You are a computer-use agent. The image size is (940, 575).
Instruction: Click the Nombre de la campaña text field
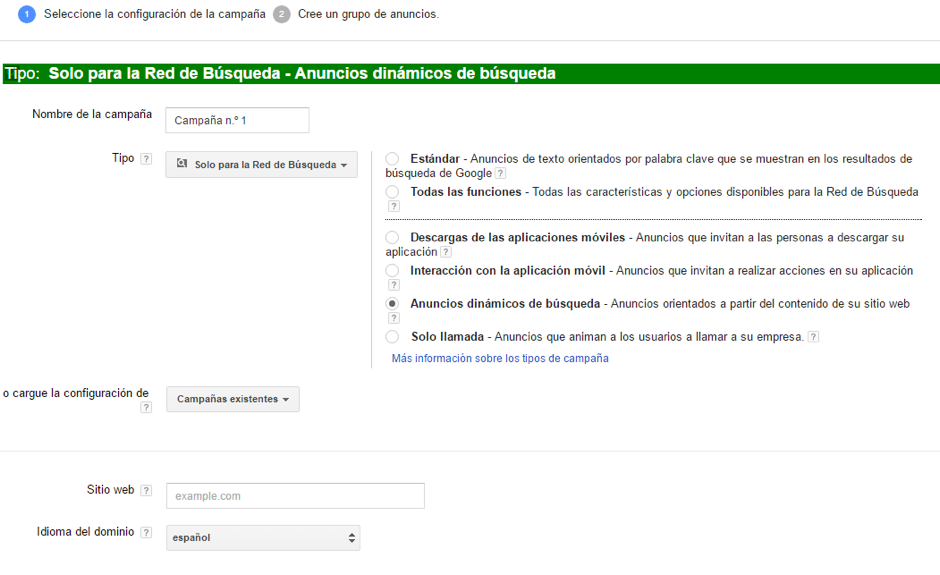point(237,120)
